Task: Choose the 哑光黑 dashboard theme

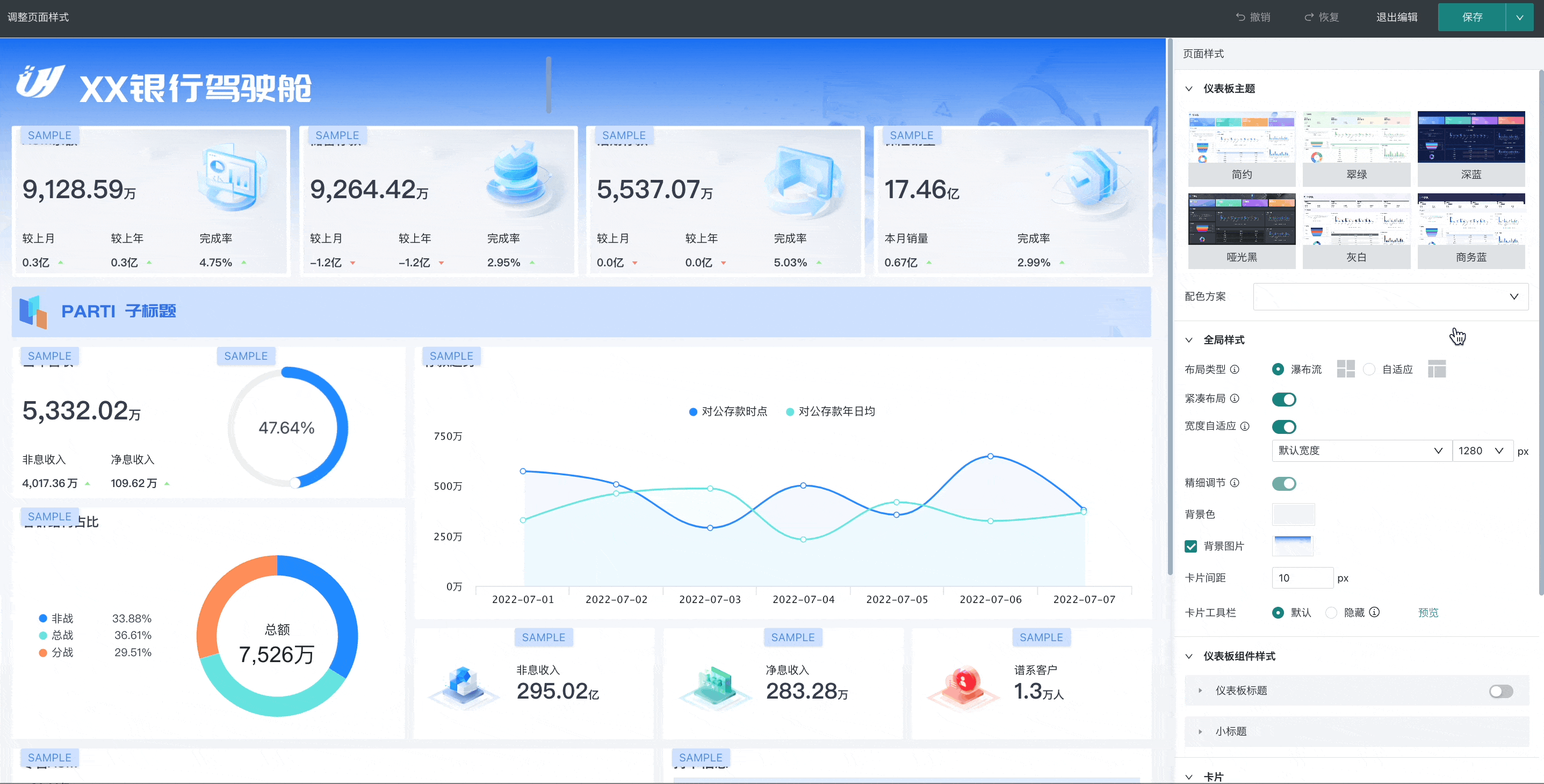Action: (1242, 230)
